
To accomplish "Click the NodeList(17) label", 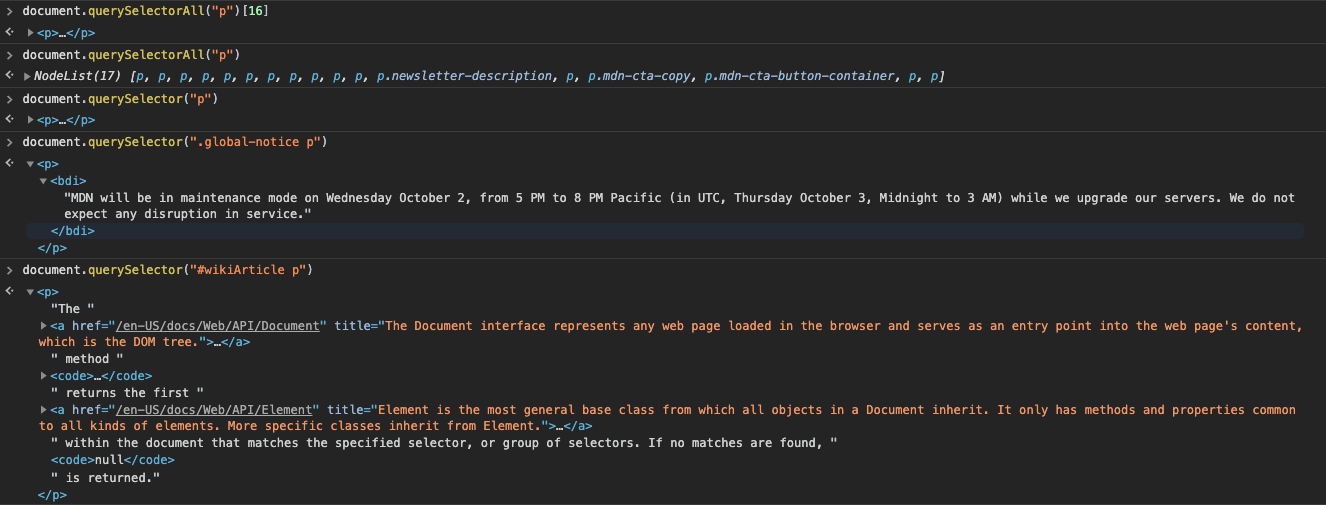I will click(79, 76).
